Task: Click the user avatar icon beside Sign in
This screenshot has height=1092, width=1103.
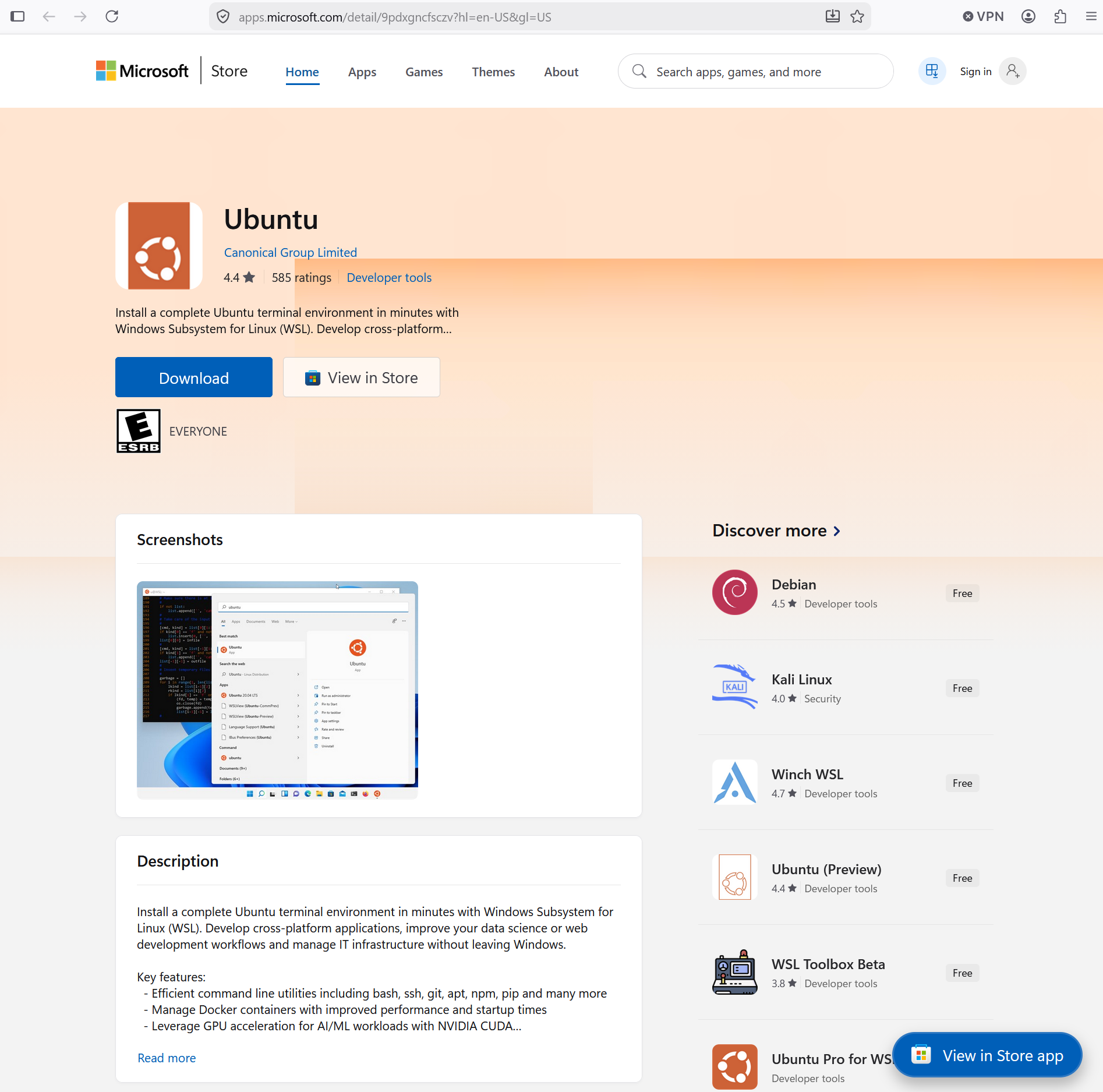Action: point(1013,71)
